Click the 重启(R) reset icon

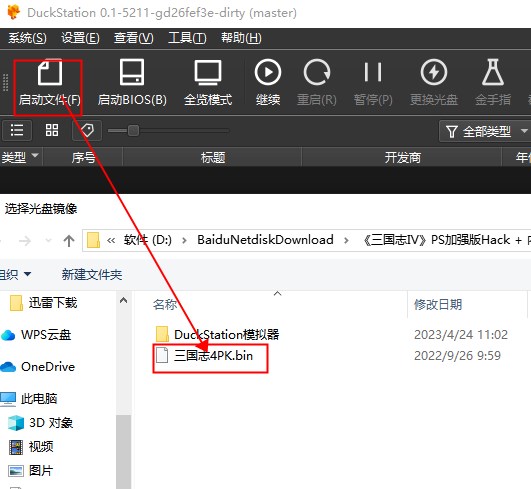(317, 72)
